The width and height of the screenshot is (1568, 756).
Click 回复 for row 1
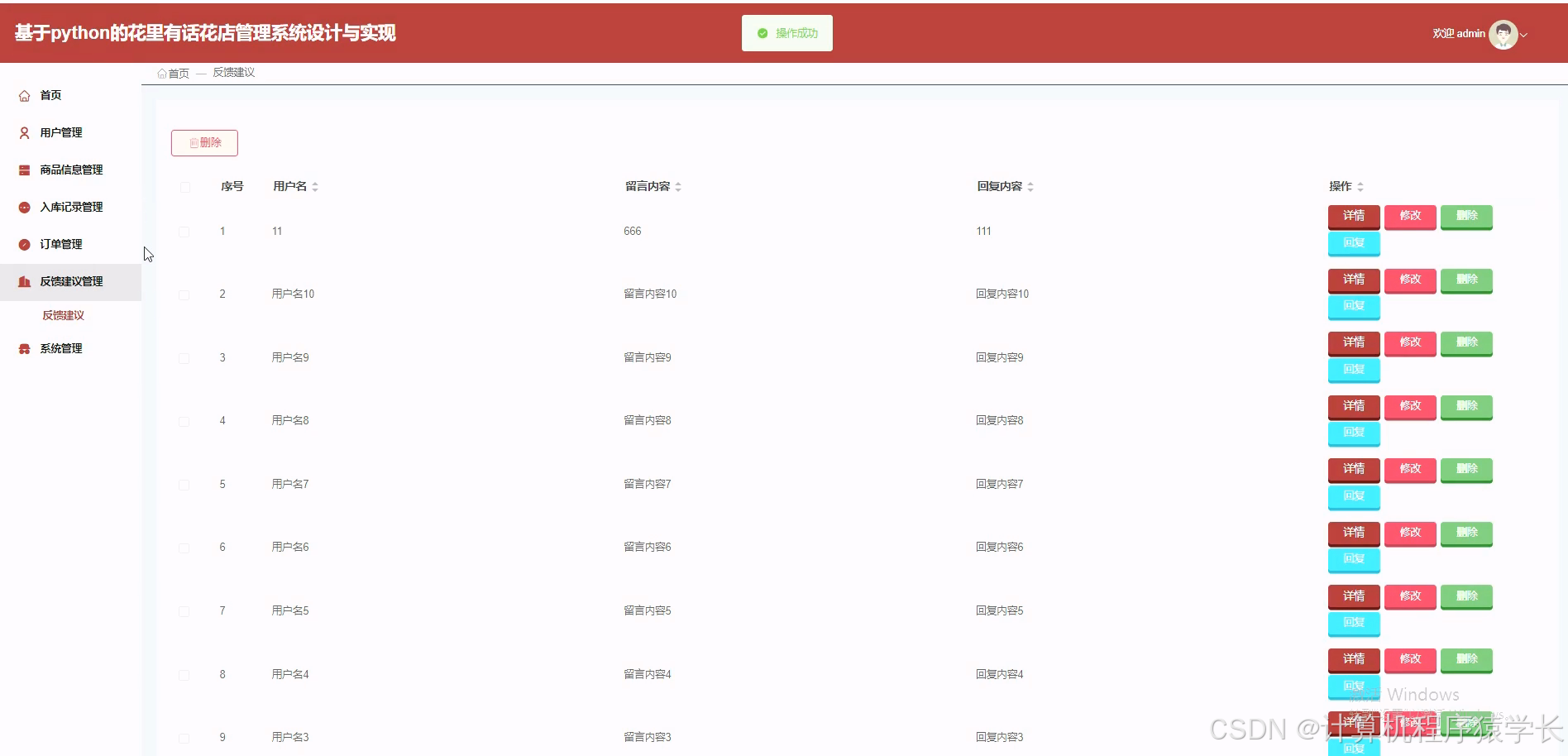click(x=1354, y=243)
